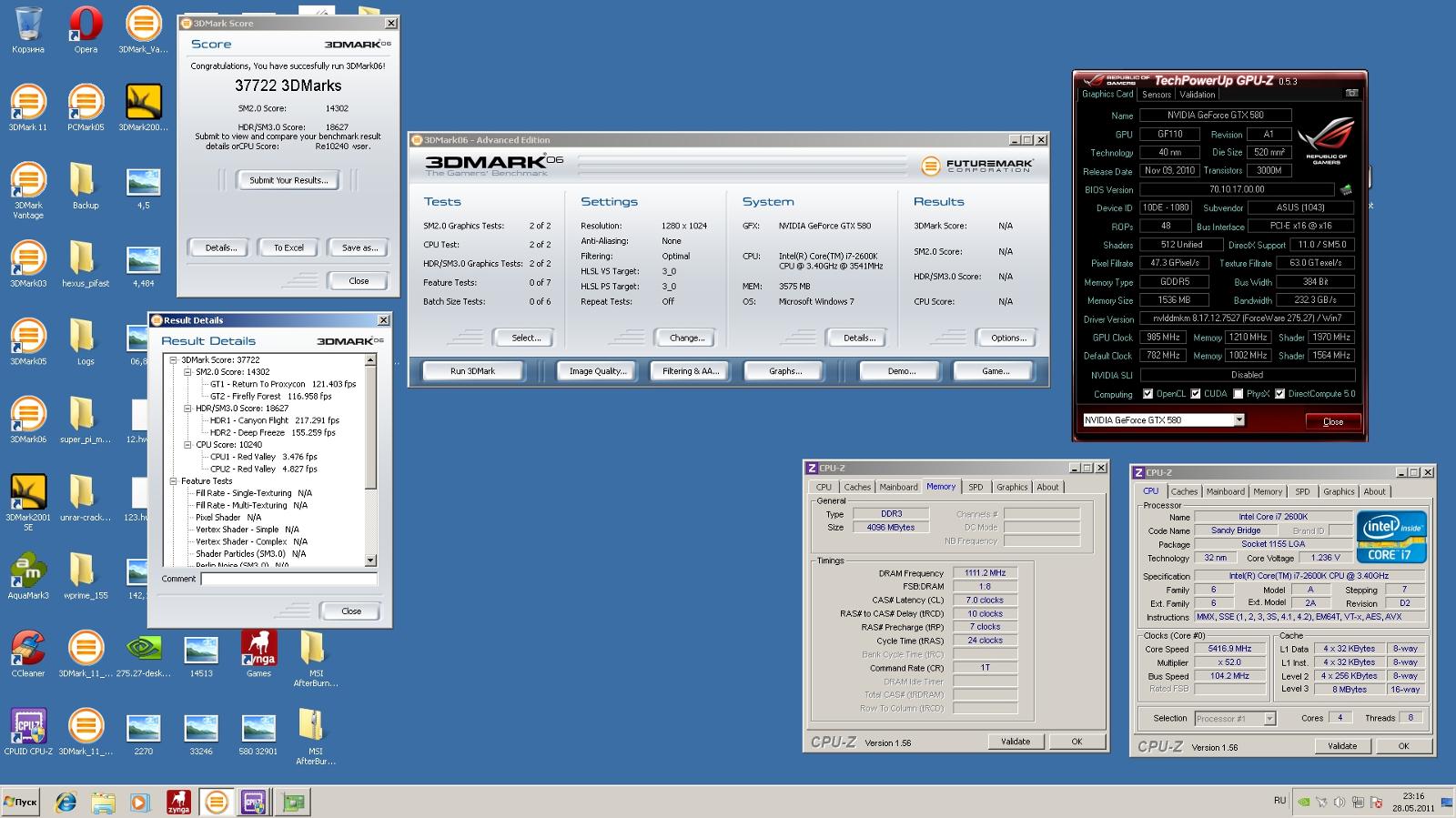Launch the Opera browser desktop icon
The width and height of the screenshot is (1456, 818).
(86, 30)
